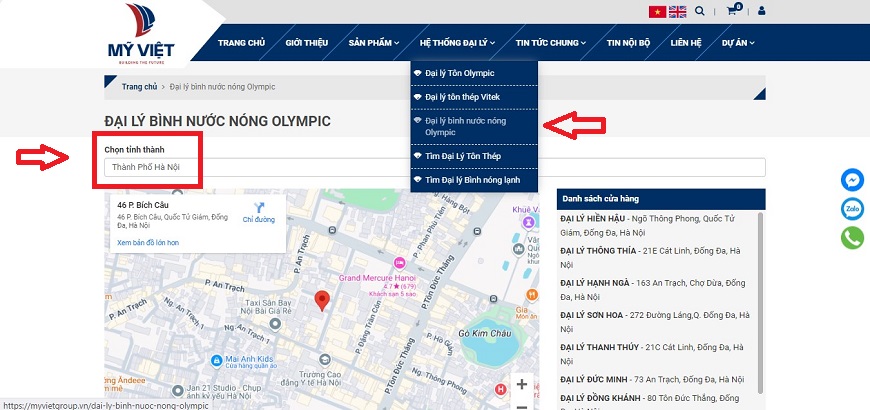
Task: Expand the SẢN PHẨM dropdown menu
Action: [x=373, y=43]
